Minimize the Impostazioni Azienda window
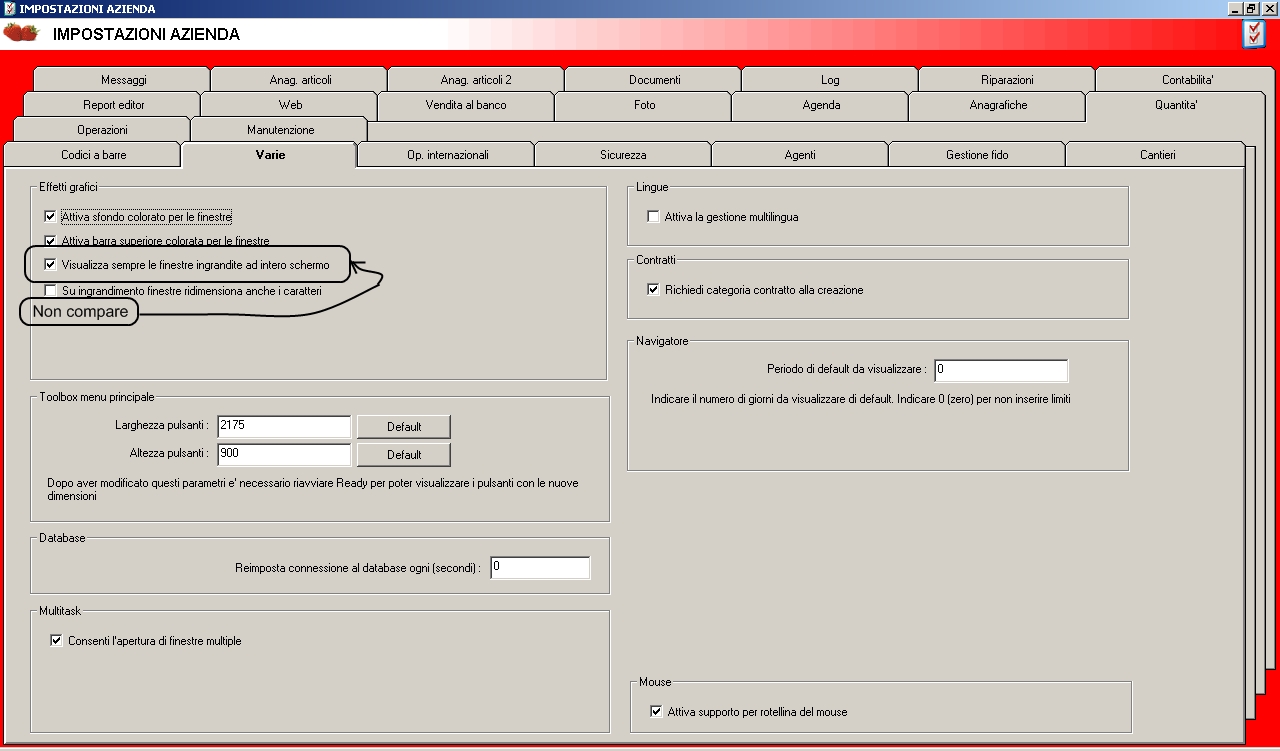Image resolution: width=1280 pixels, height=751 pixels. pyautogui.click(x=1236, y=8)
